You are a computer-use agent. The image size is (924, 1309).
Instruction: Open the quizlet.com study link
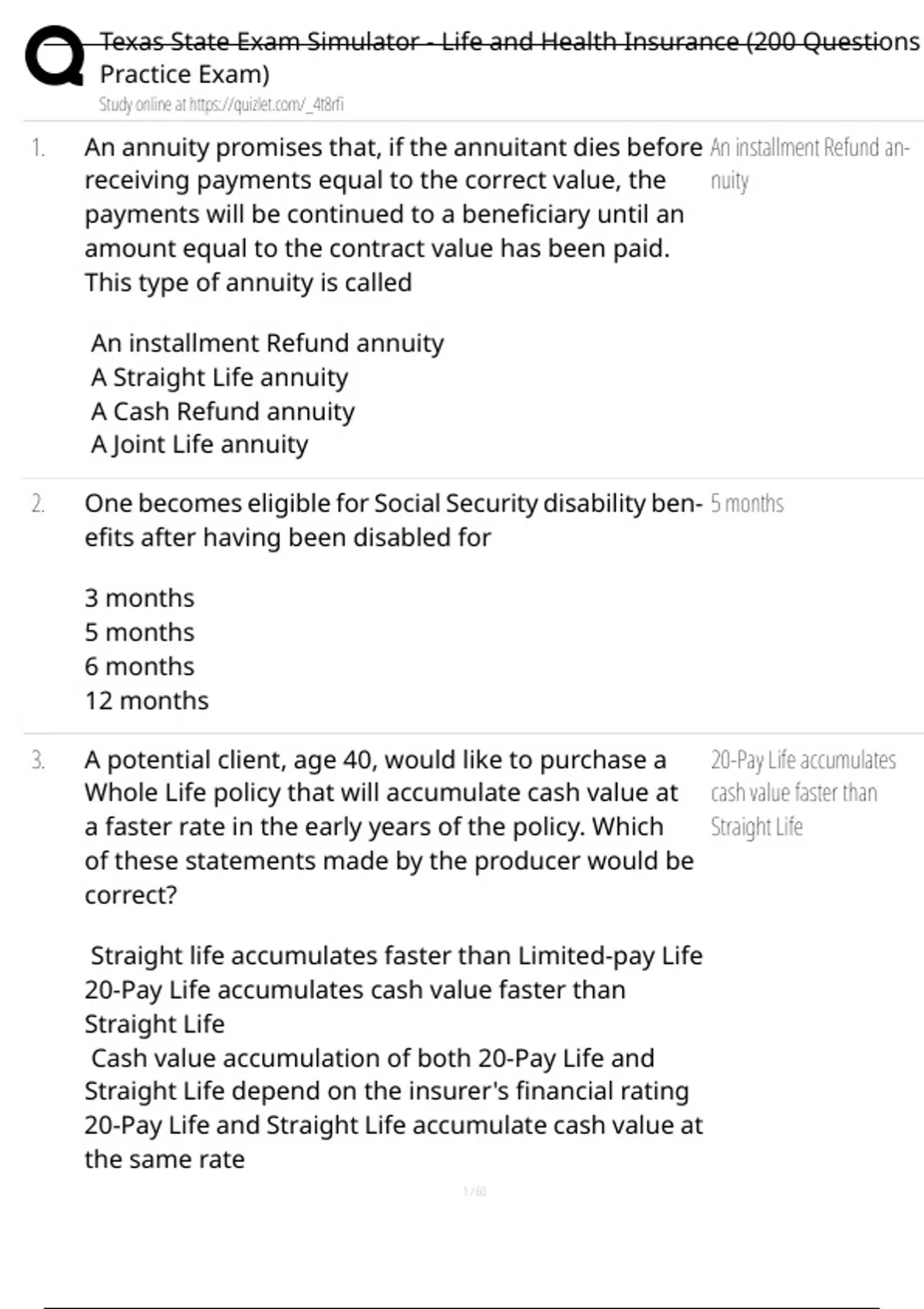tap(221, 105)
